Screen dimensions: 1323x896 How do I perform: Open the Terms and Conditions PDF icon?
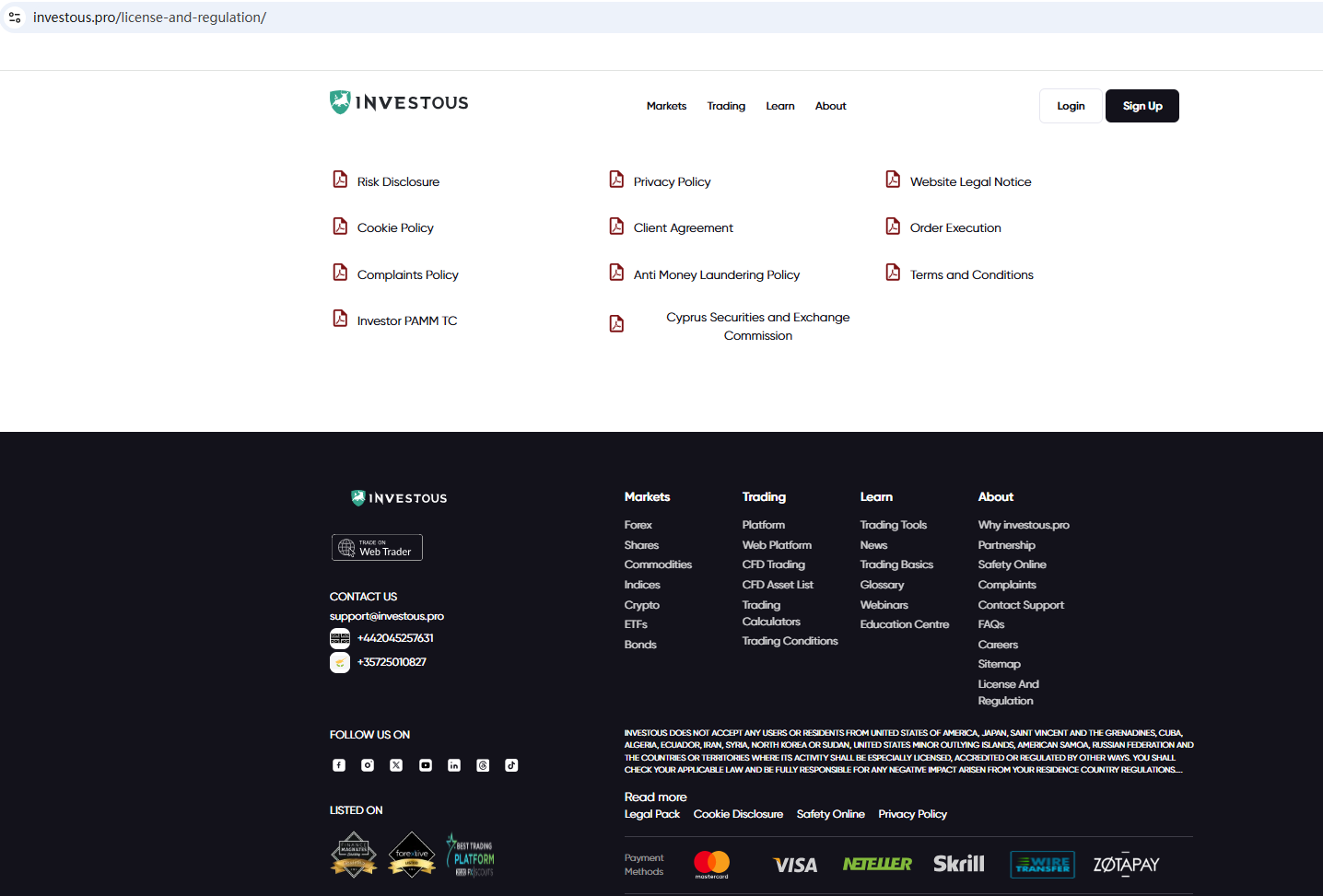point(893,273)
